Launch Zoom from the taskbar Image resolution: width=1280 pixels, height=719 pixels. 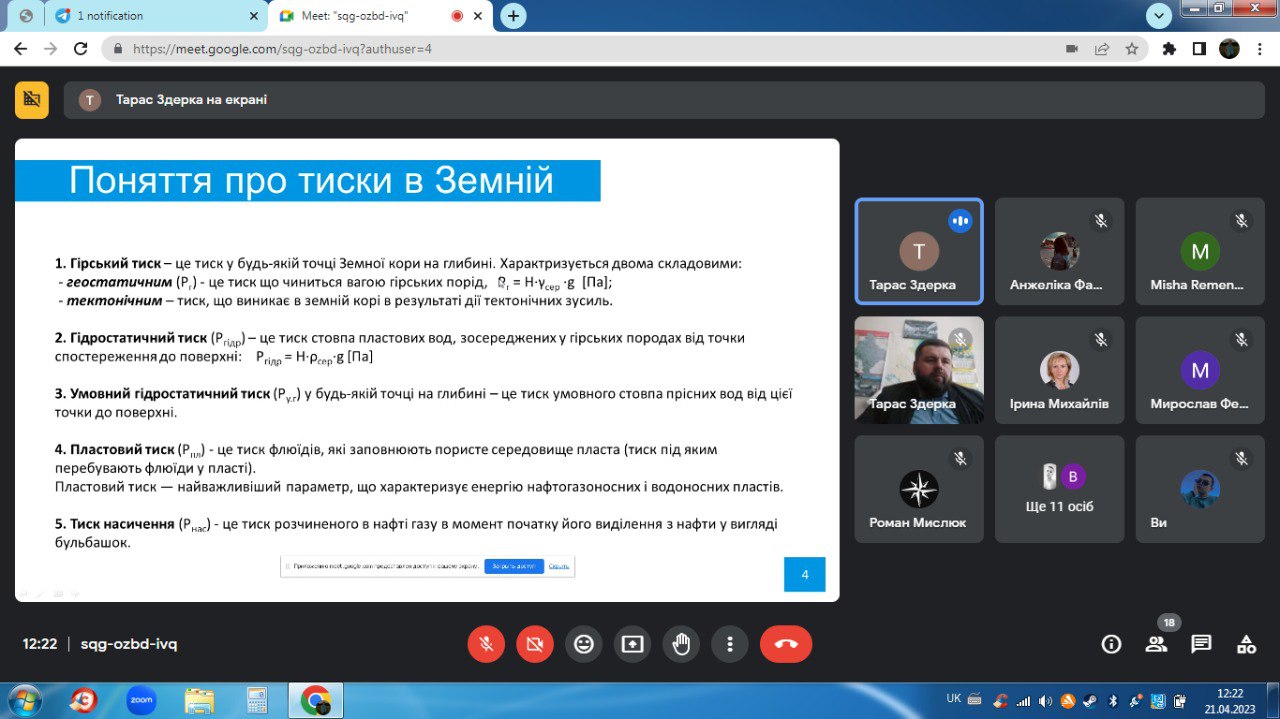(x=140, y=700)
